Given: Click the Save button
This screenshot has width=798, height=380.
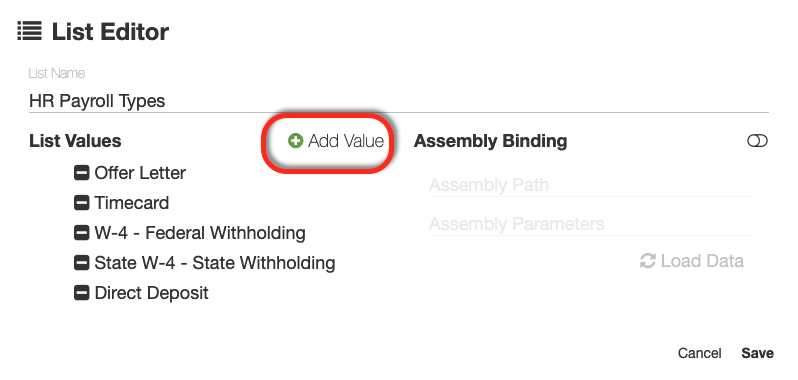Looking at the screenshot, I should pyautogui.click(x=757, y=353).
